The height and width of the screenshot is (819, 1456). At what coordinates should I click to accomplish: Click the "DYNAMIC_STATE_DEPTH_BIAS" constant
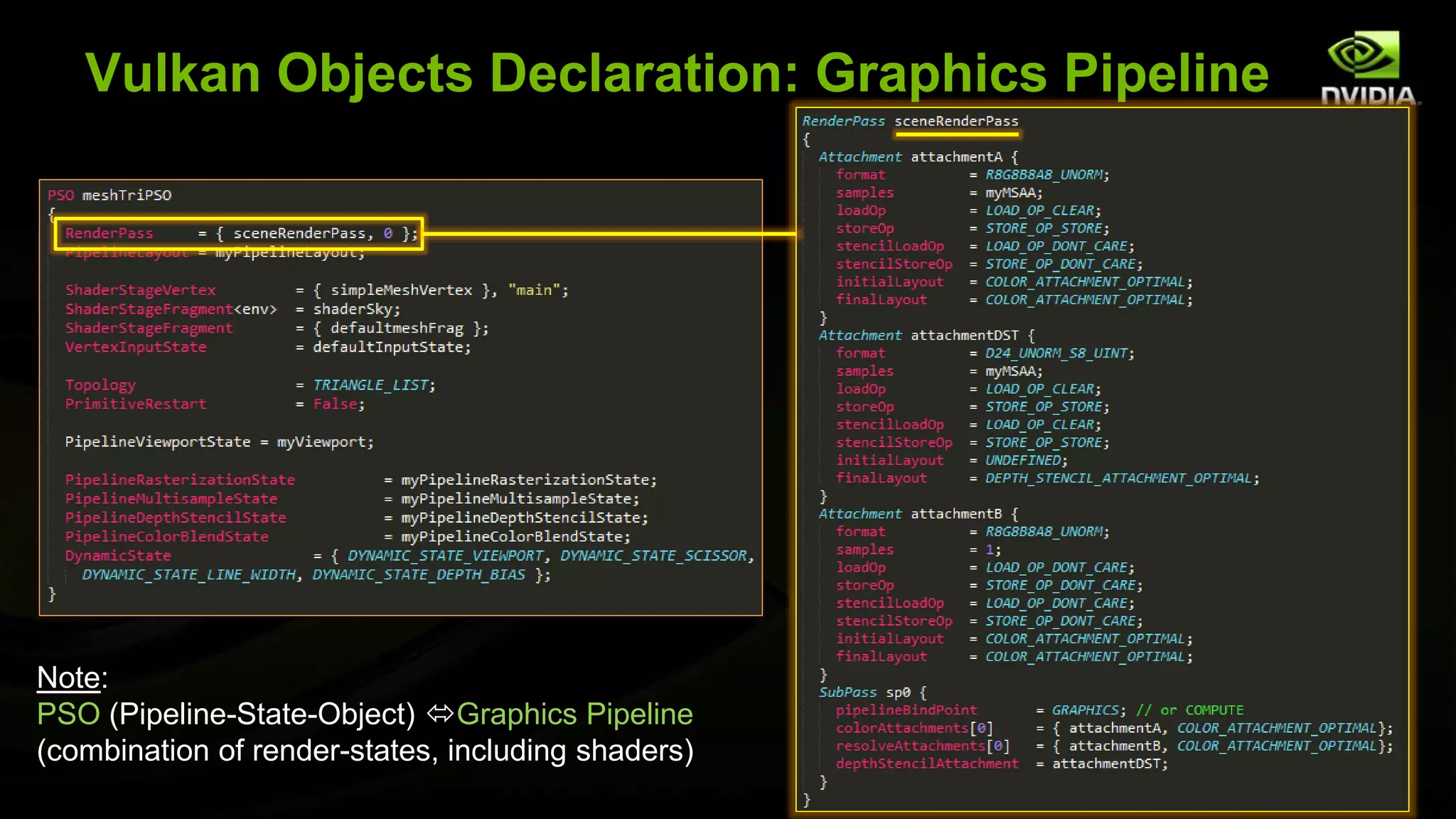click(419, 574)
